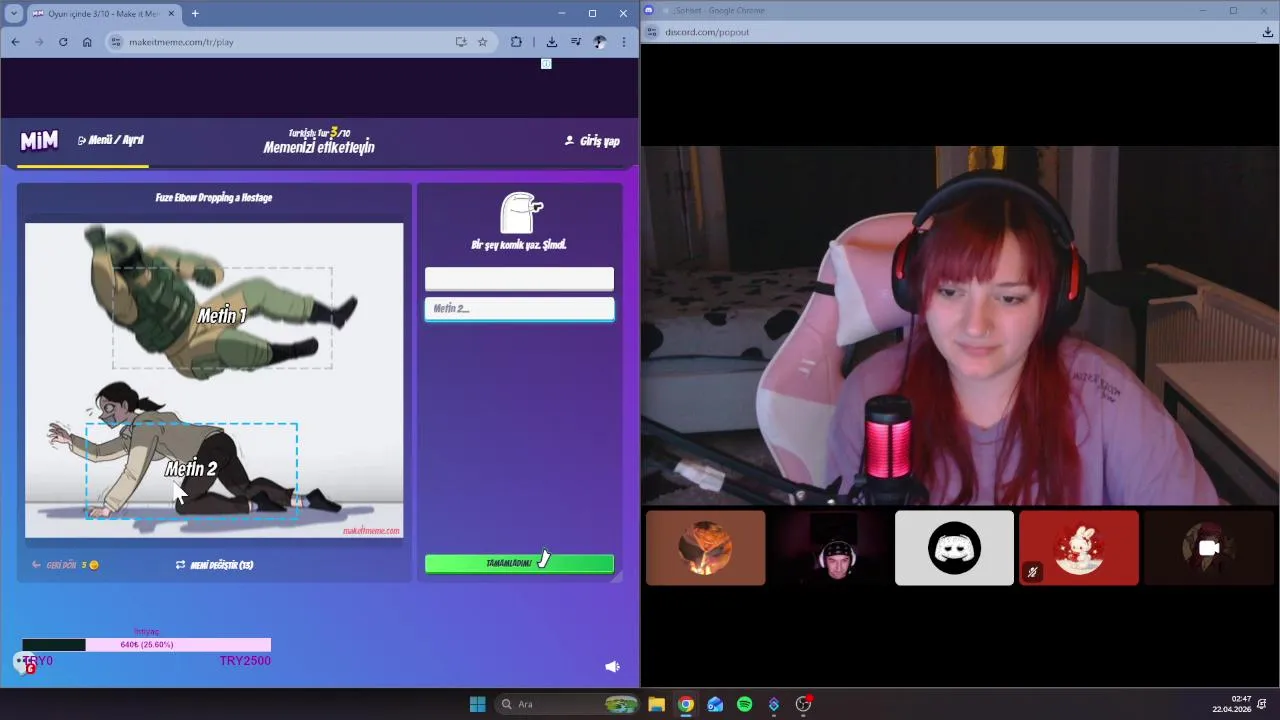
Task: Select participant tile with camera icon
Action: 1210,548
